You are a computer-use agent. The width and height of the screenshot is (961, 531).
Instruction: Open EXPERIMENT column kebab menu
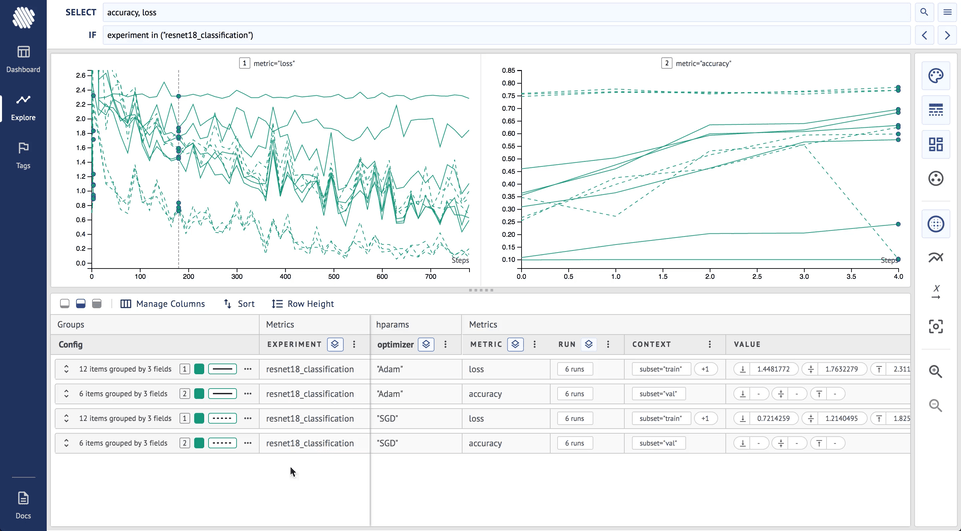[x=354, y=345]
